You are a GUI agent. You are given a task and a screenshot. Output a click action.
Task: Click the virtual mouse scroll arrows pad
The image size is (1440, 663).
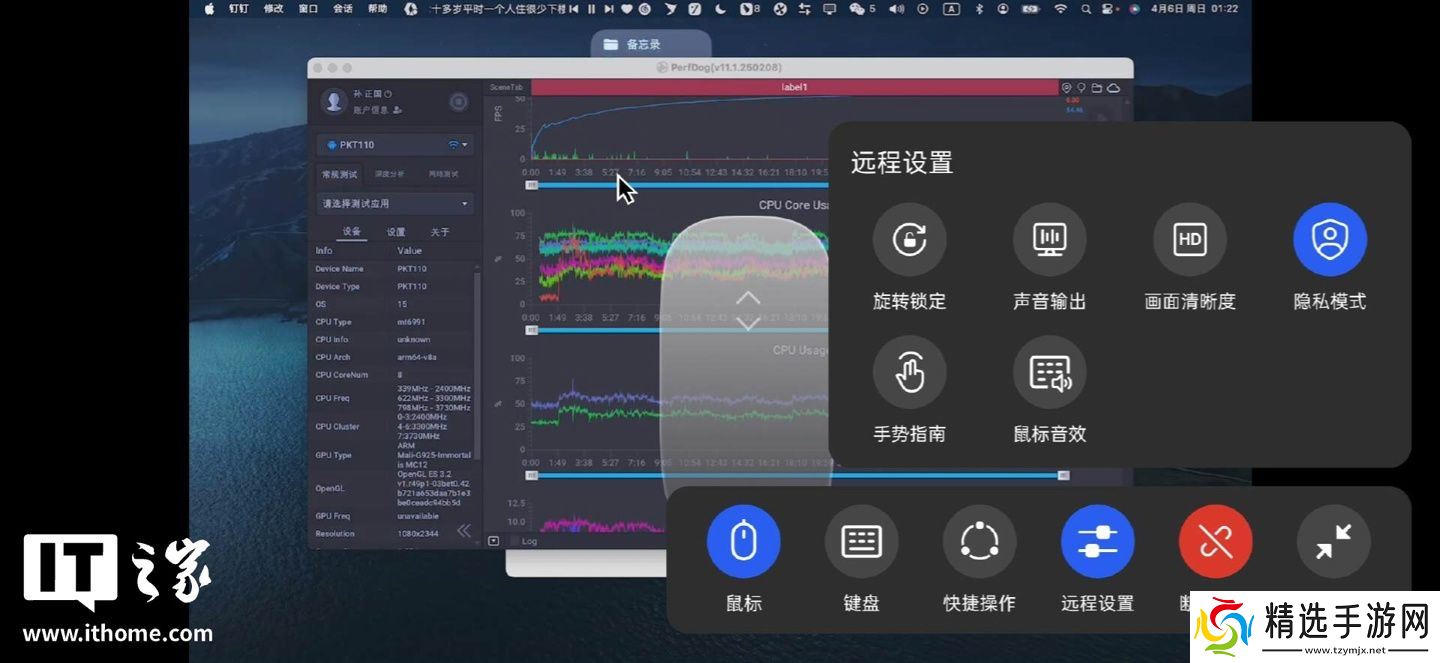[748, 311]
